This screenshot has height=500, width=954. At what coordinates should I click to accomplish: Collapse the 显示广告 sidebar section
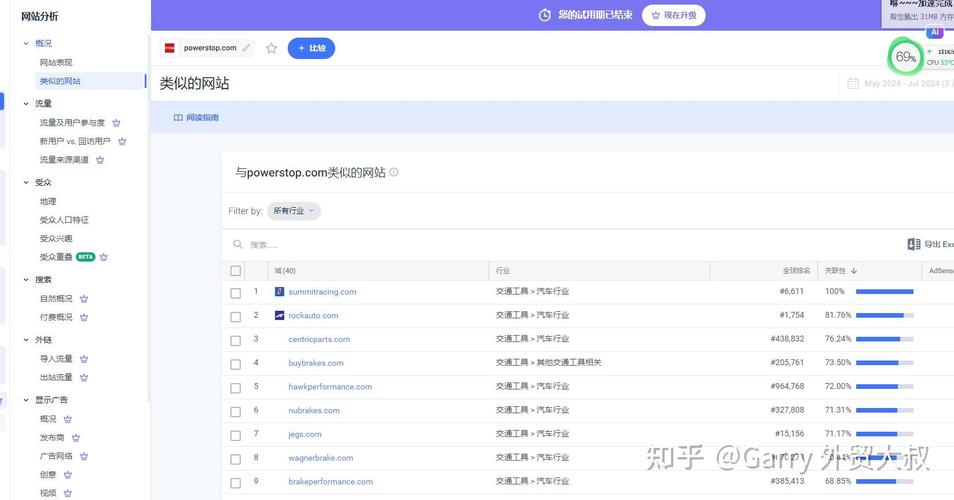26,400
